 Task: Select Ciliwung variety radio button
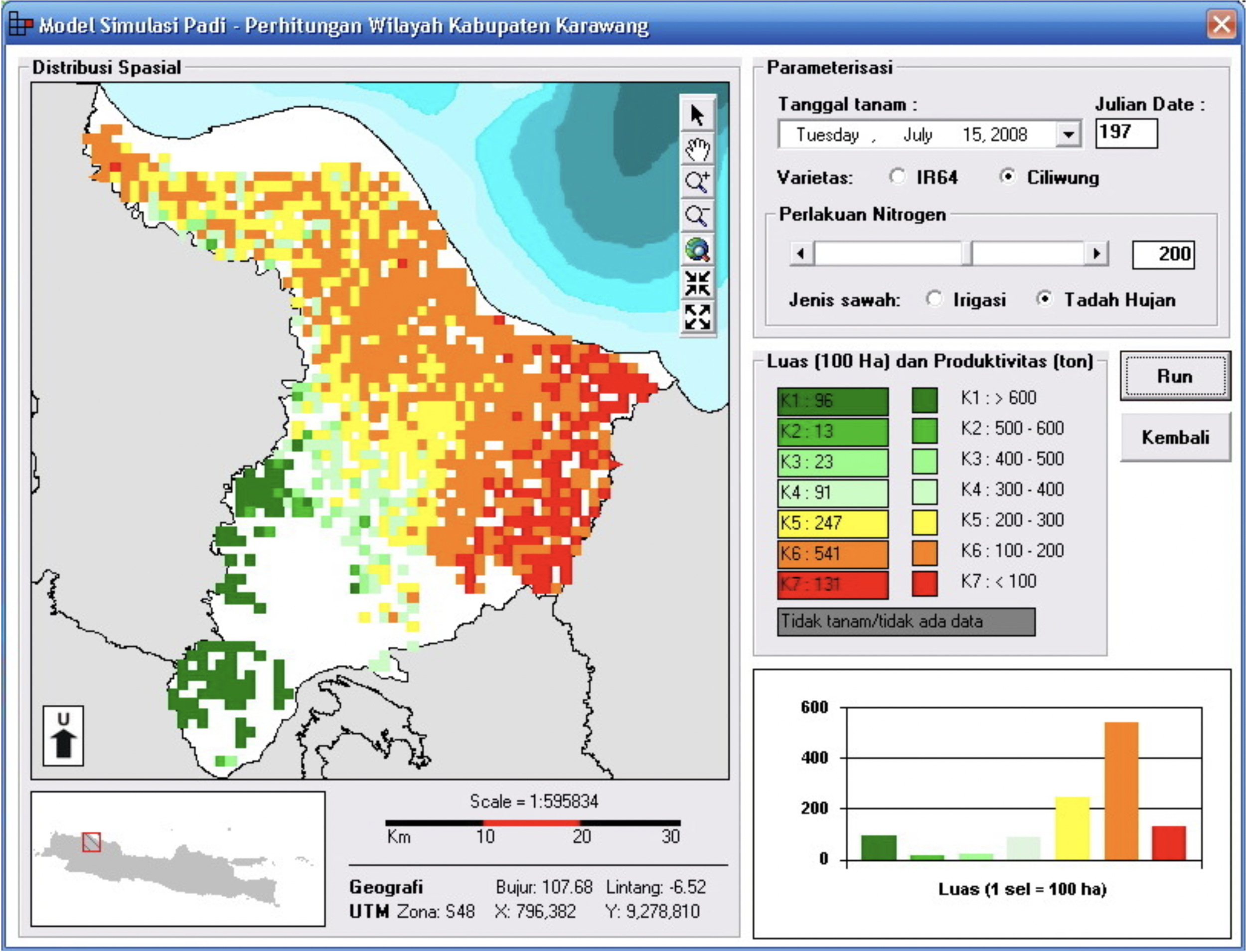click(x=1008, y=177)
